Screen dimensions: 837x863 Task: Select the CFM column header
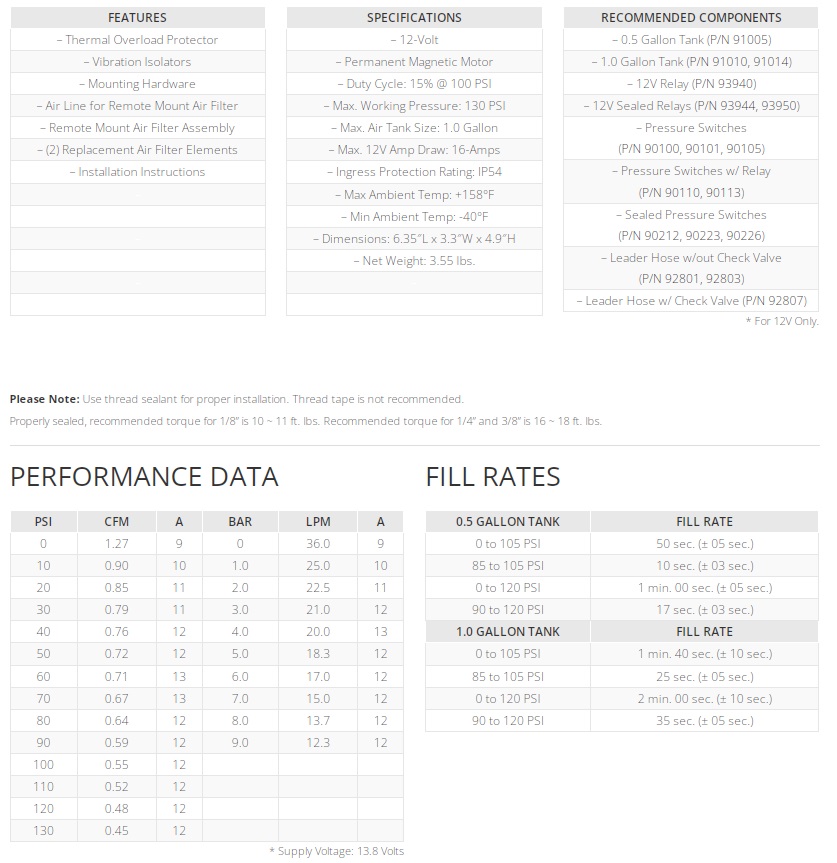tap(117, 522)
